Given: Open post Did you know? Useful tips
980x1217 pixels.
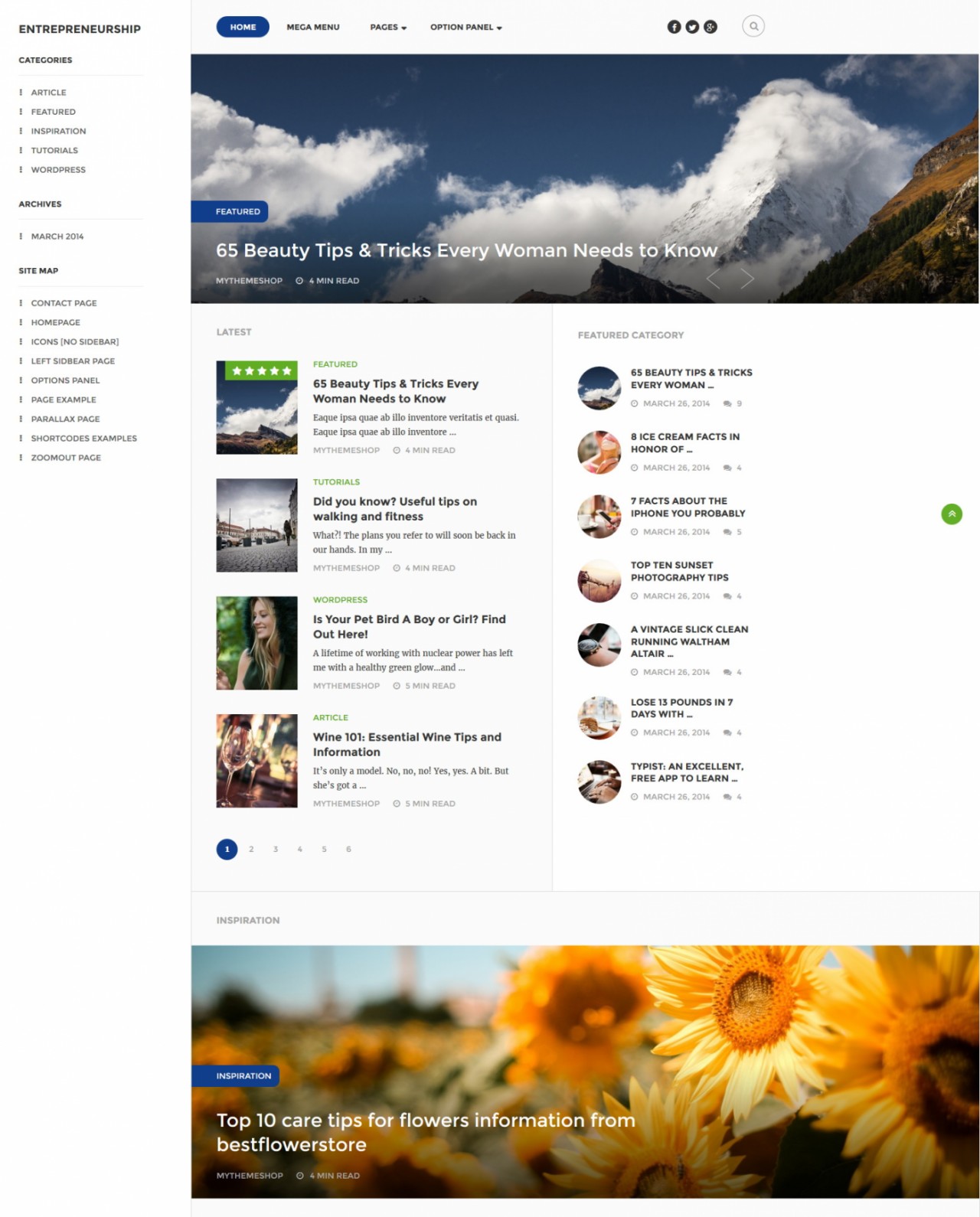Looking at the screenshot, I should tap(395, 509).
